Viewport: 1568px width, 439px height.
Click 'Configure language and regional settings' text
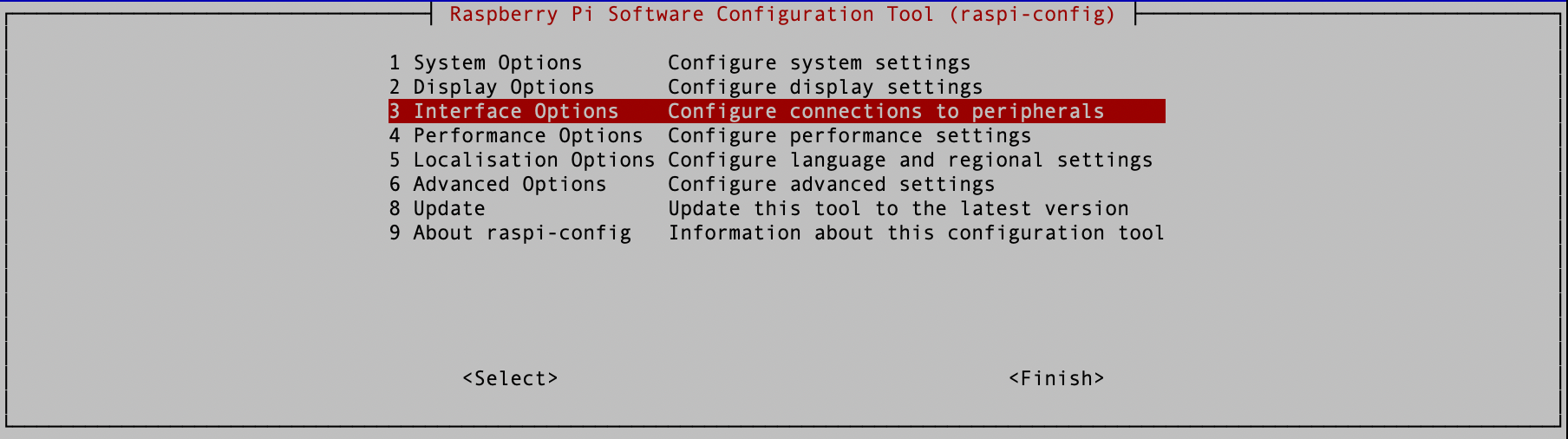tap(911, 161)
